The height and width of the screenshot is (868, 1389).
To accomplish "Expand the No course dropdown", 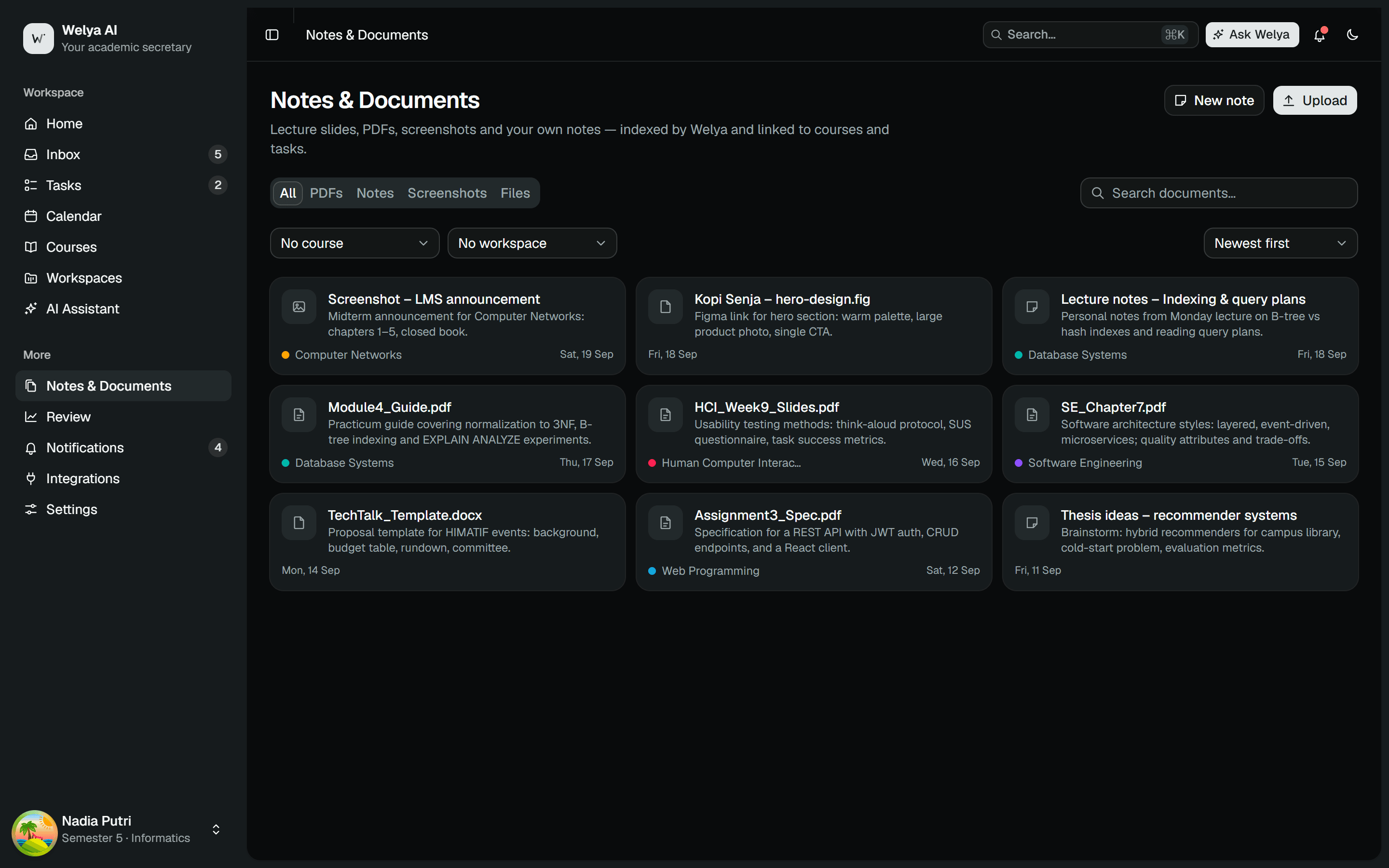I will (x=354, y=244).
